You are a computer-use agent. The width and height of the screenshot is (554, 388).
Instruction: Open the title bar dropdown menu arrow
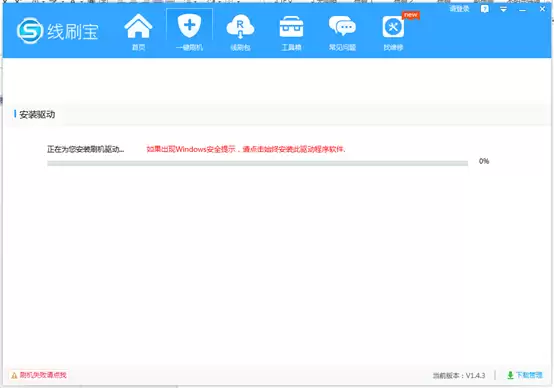[x=503, y=10]
